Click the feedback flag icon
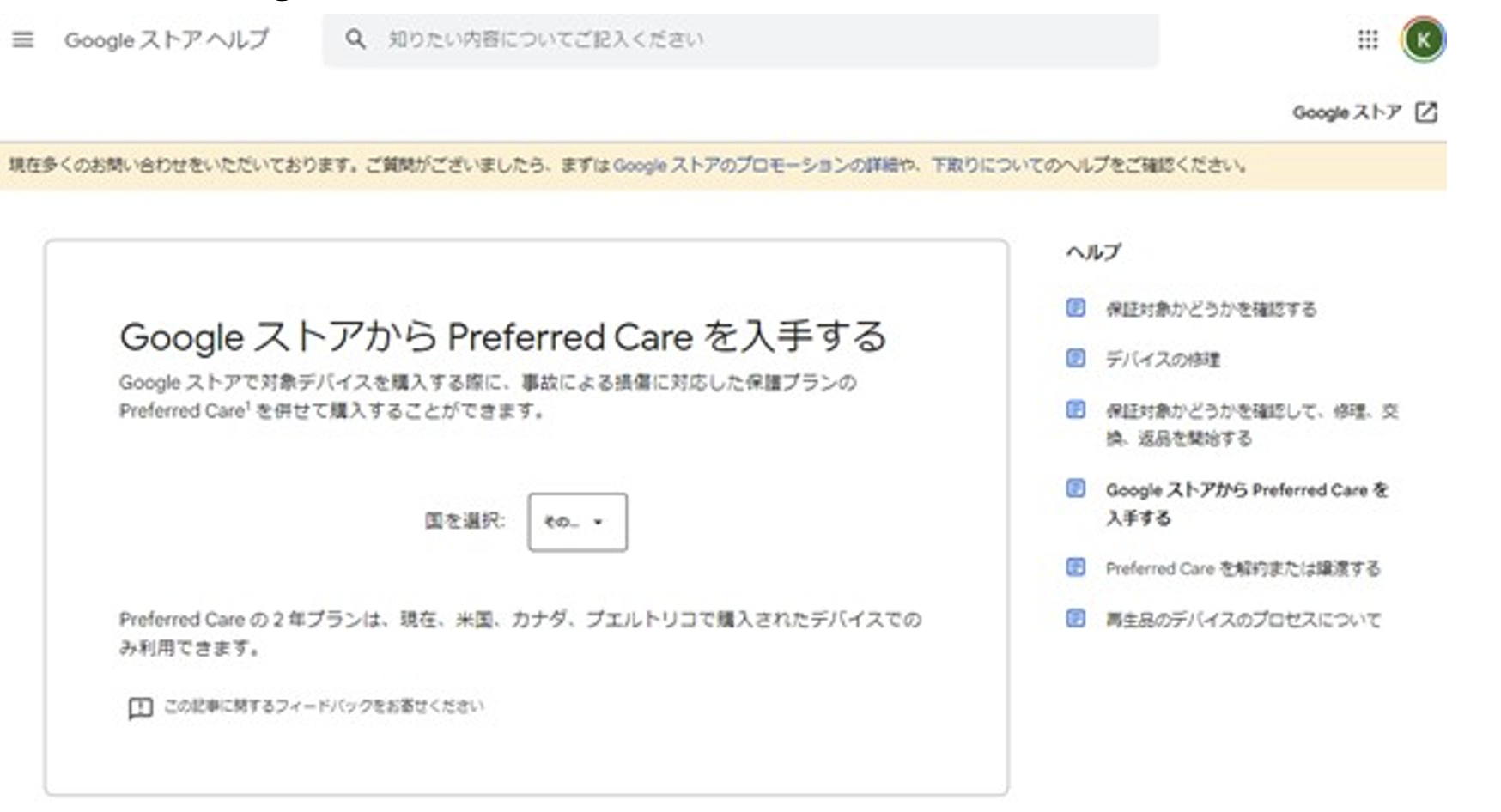Viewport: 1501px width, 812px height. pyautogui.click(x=140, y=708)
